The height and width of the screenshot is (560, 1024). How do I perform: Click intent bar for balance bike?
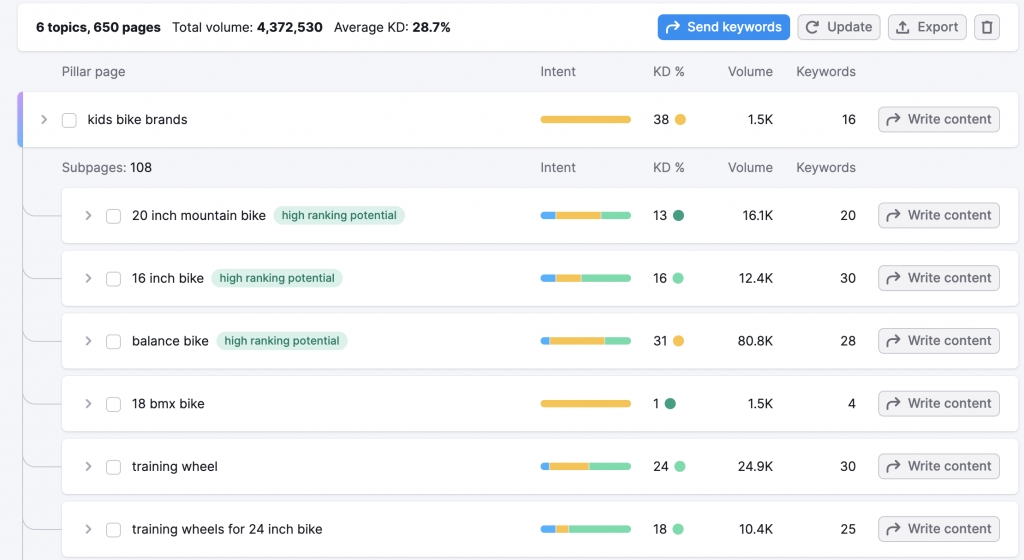coord(586,341)
